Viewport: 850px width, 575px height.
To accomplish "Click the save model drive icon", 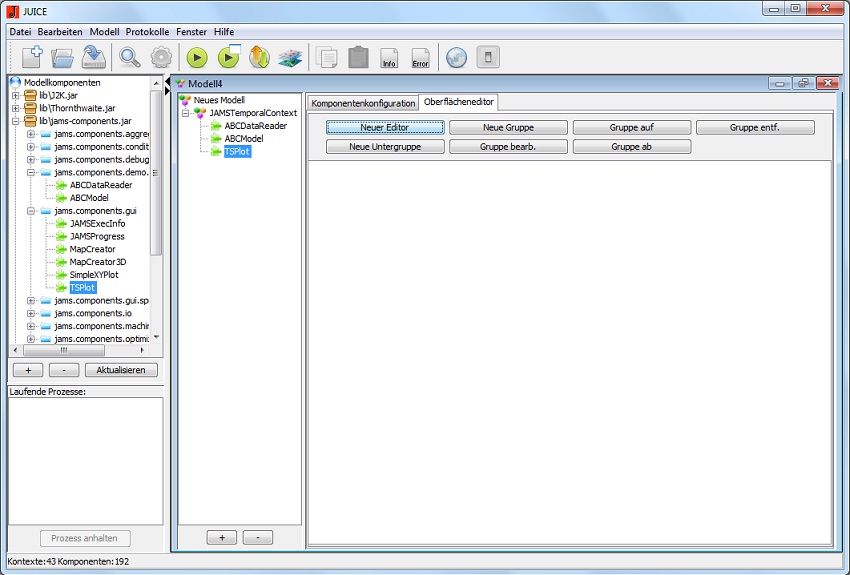I will (94, 57).
